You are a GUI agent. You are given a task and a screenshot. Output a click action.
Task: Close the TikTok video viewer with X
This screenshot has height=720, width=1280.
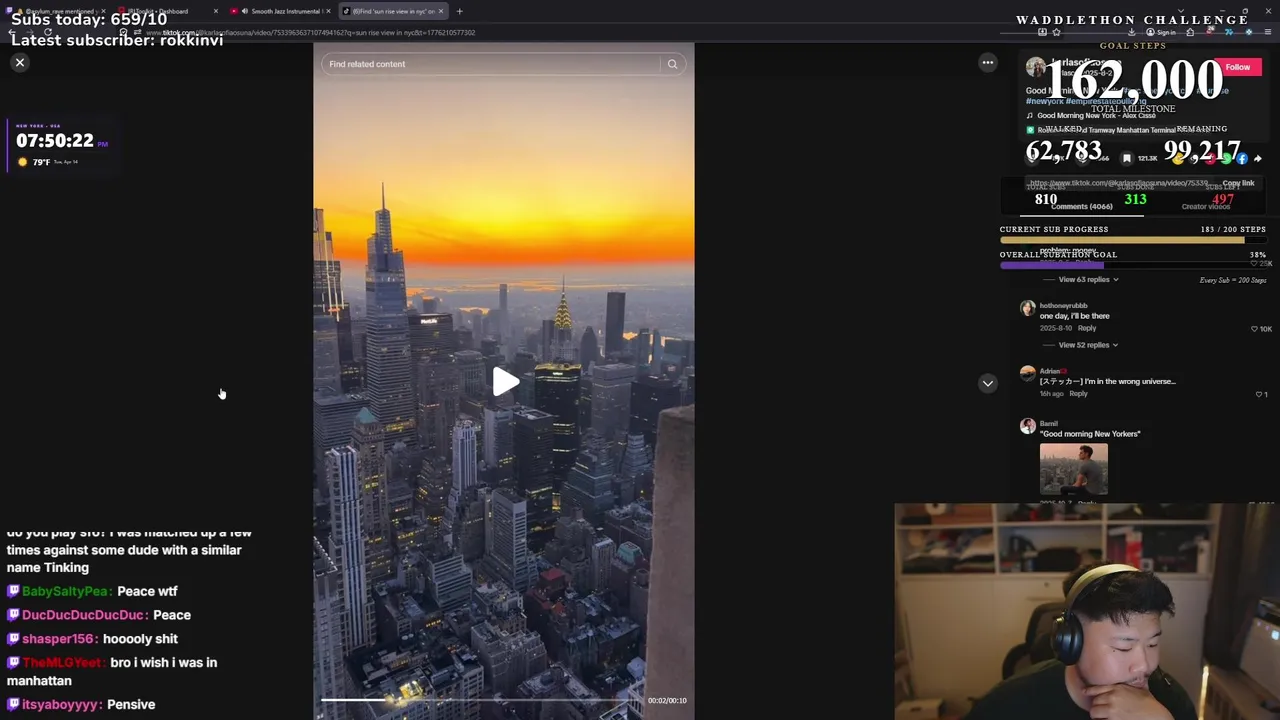click(x=19, y=62)
